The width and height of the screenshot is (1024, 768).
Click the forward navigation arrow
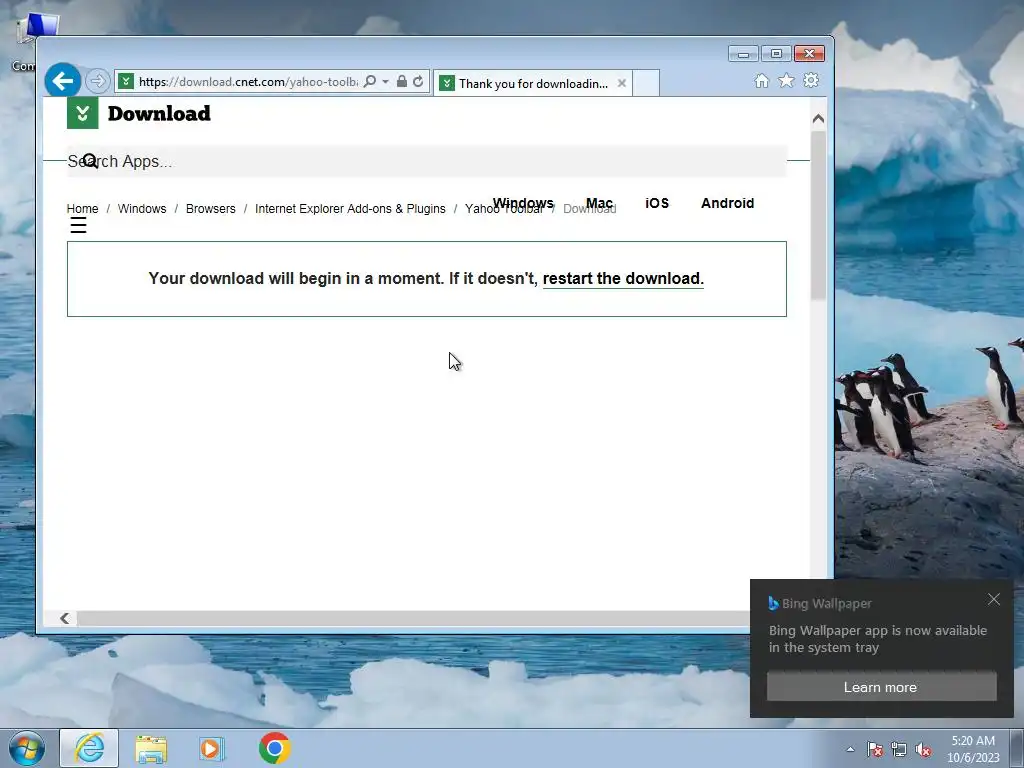pos(97,81)
